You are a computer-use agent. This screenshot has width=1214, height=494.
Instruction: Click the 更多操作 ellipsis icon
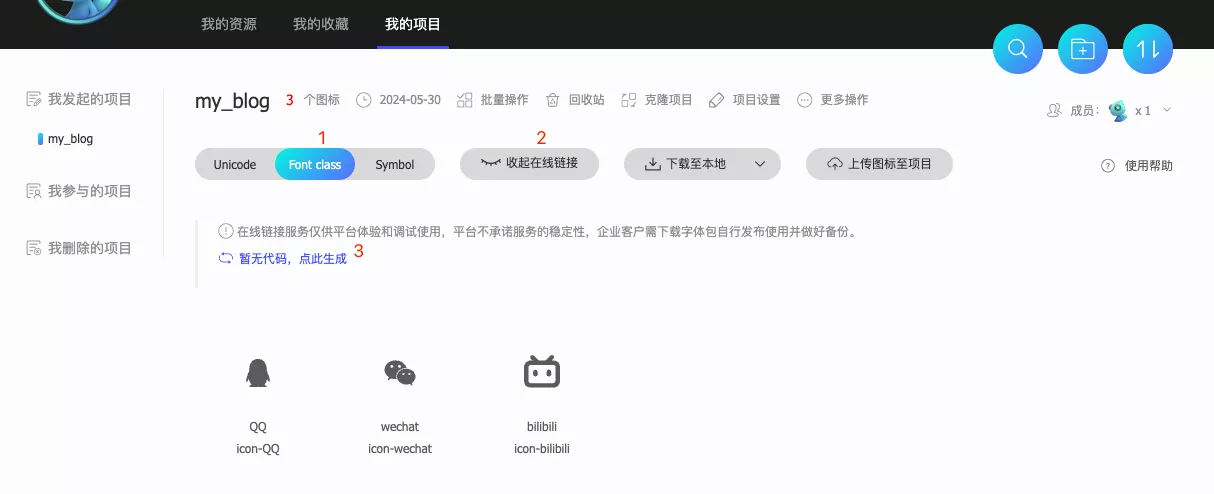pos(804,100)
